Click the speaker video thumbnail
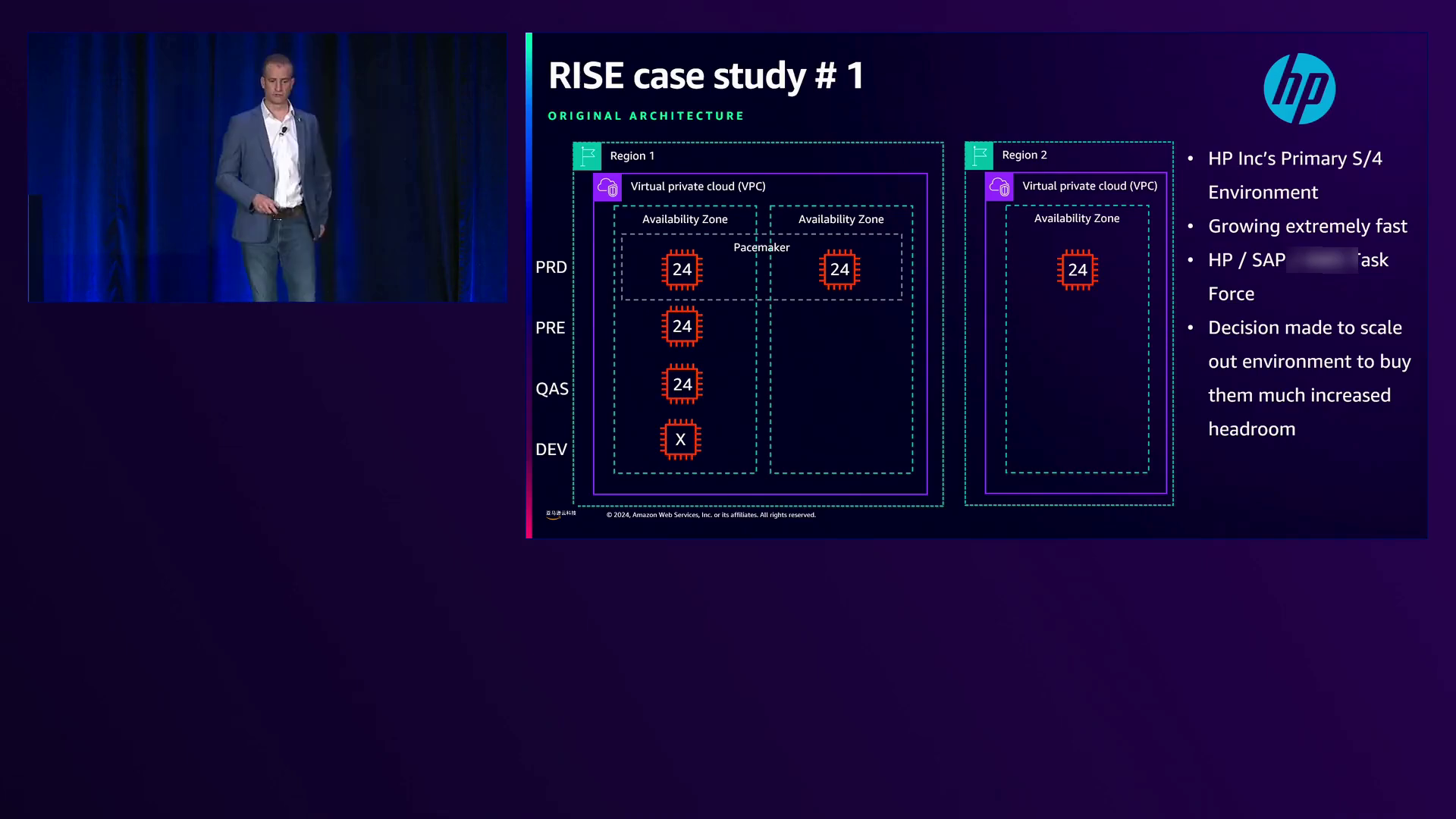The height and width of the screenshot is (819, 1456). pos(268,167)
